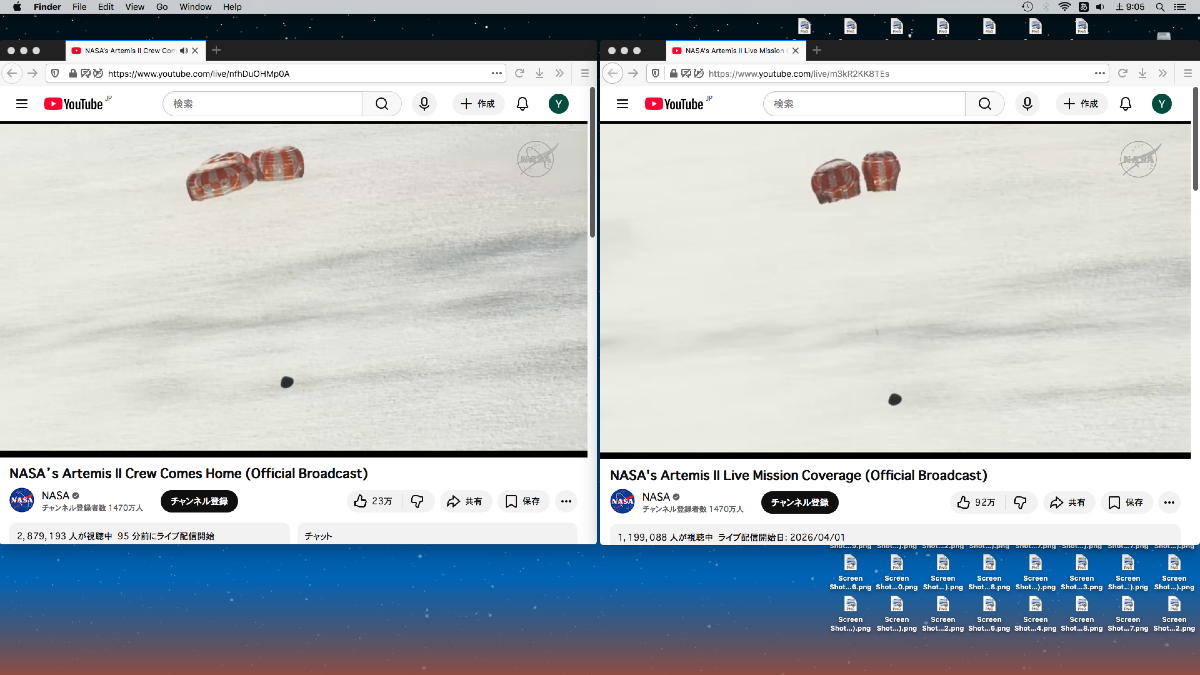This screenshot has width=1200, height=675.
Task: Click shield tracking protection icon, left browser
Action: [x=54, y=73]
